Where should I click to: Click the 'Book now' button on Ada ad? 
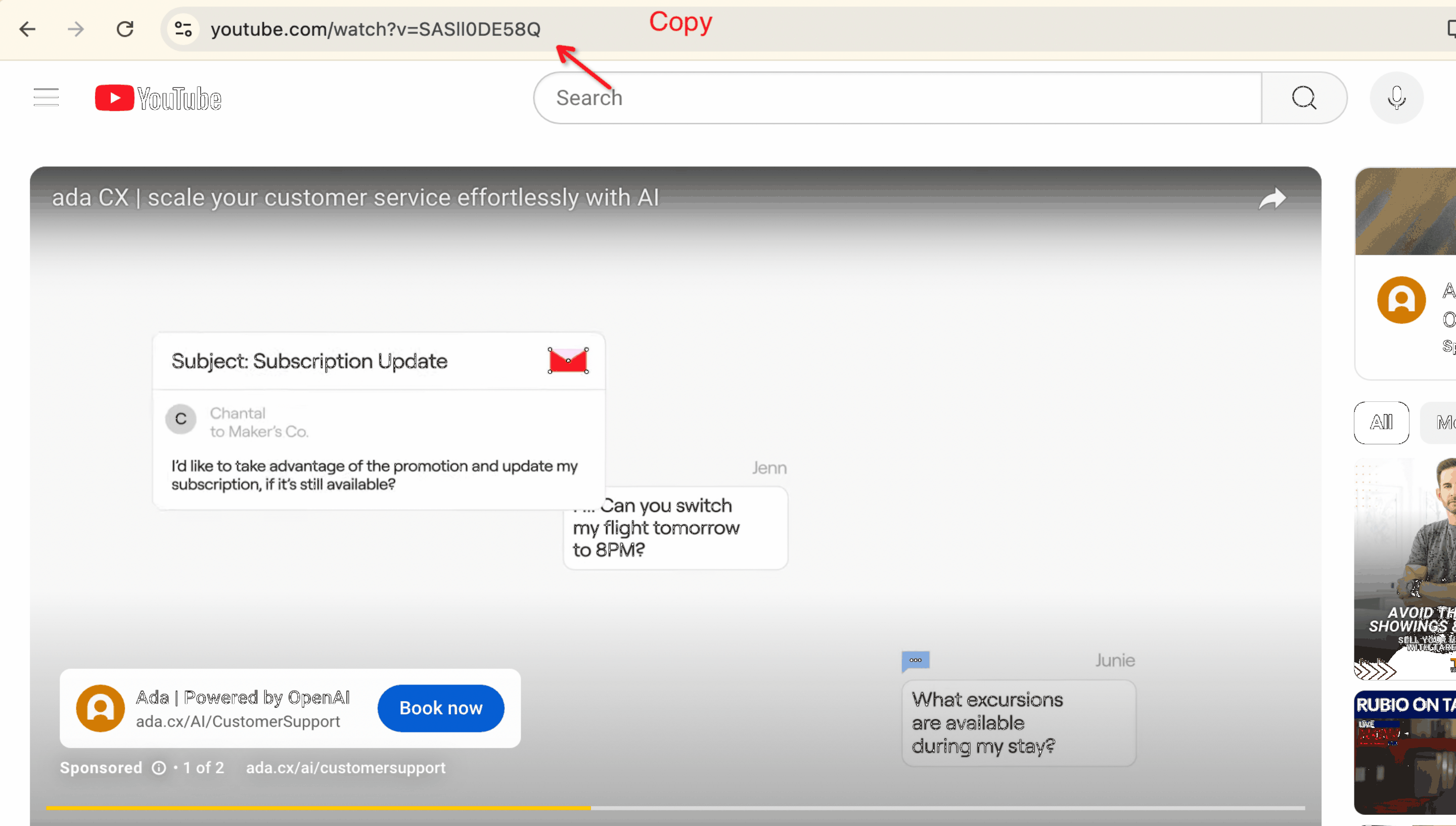[x=440, y=707]
